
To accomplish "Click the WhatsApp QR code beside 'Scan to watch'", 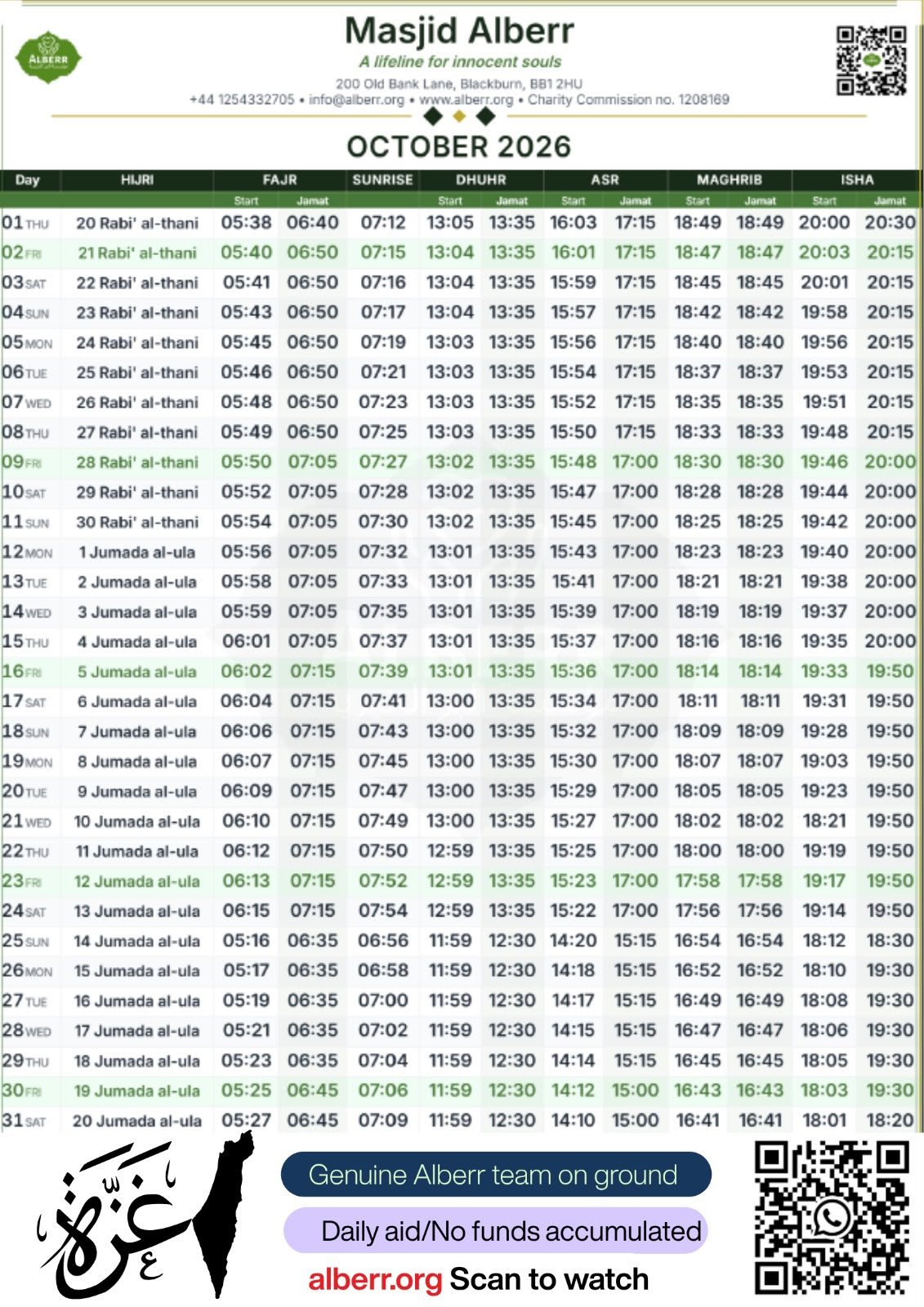I will coord(832,1219).
